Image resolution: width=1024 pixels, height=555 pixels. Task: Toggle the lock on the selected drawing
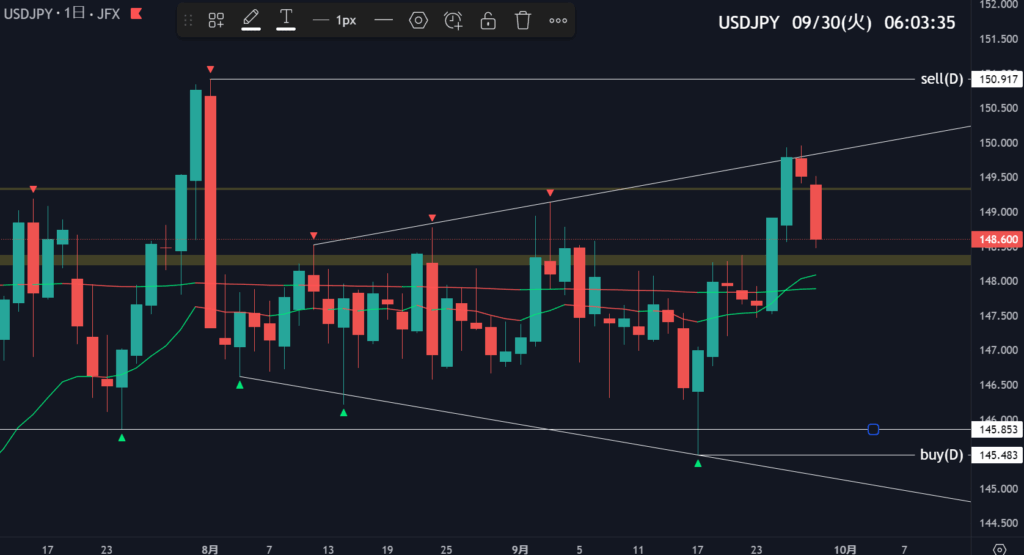coord(488,20)
